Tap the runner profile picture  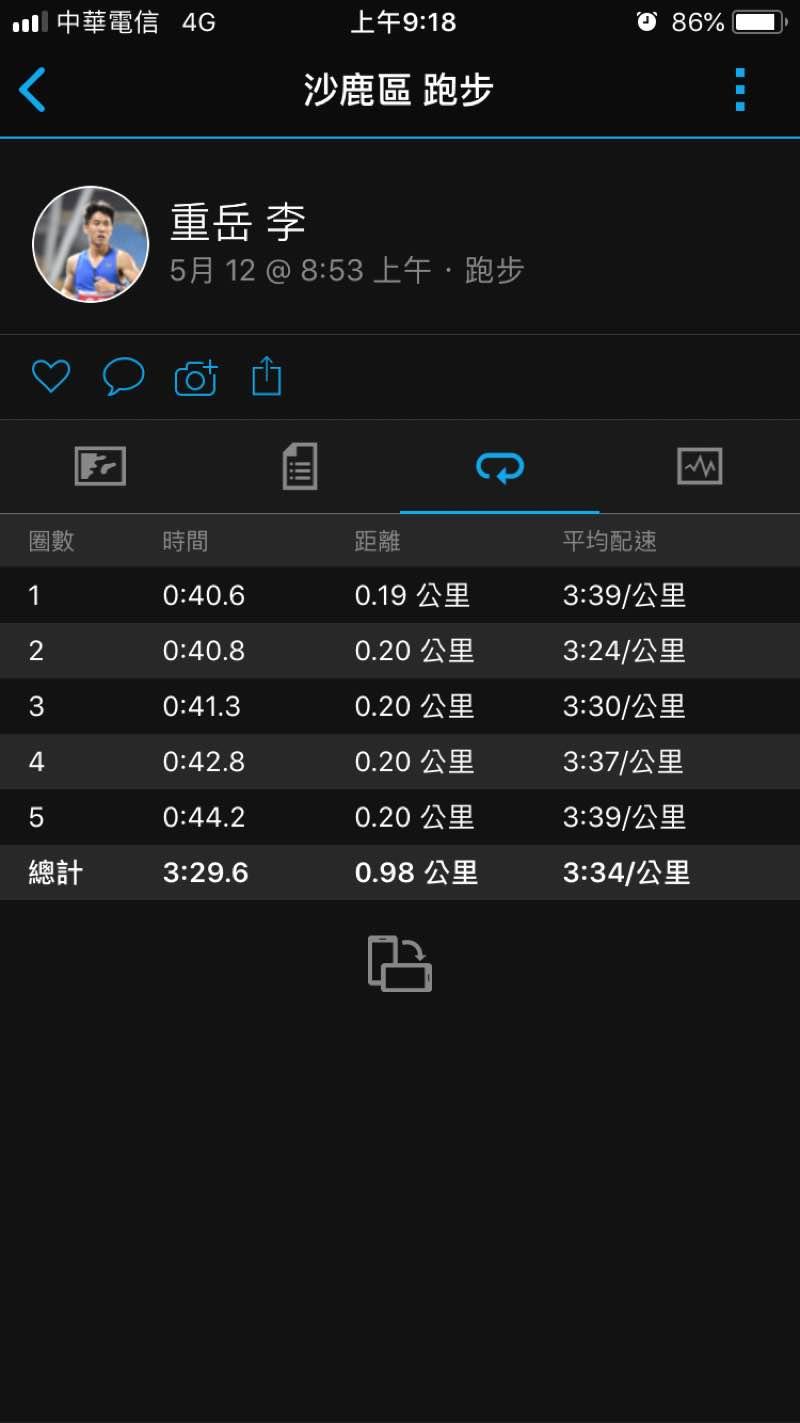coord(90,244)
